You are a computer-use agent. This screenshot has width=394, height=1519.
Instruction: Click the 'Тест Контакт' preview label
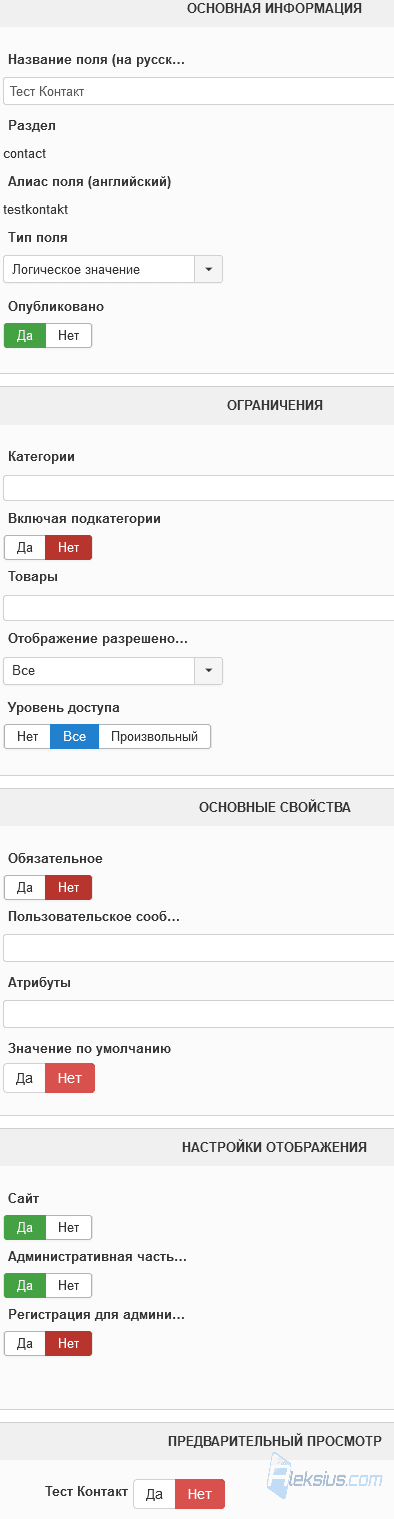click(87, 1491)
